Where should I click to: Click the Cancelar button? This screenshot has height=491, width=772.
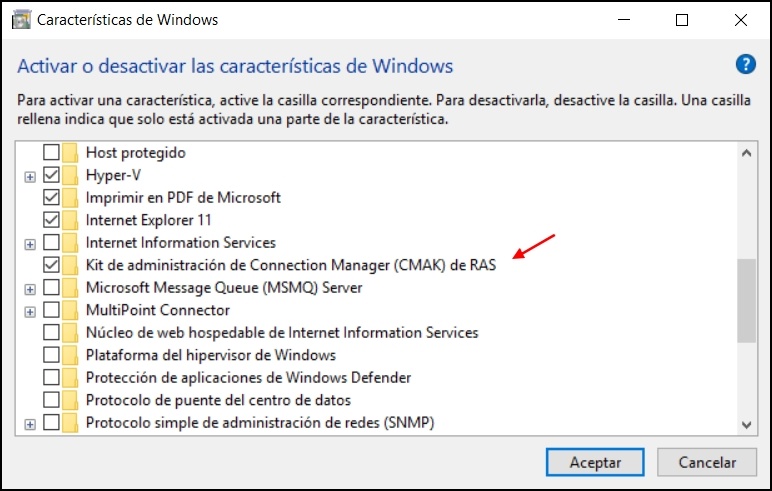tap(707, 462)
